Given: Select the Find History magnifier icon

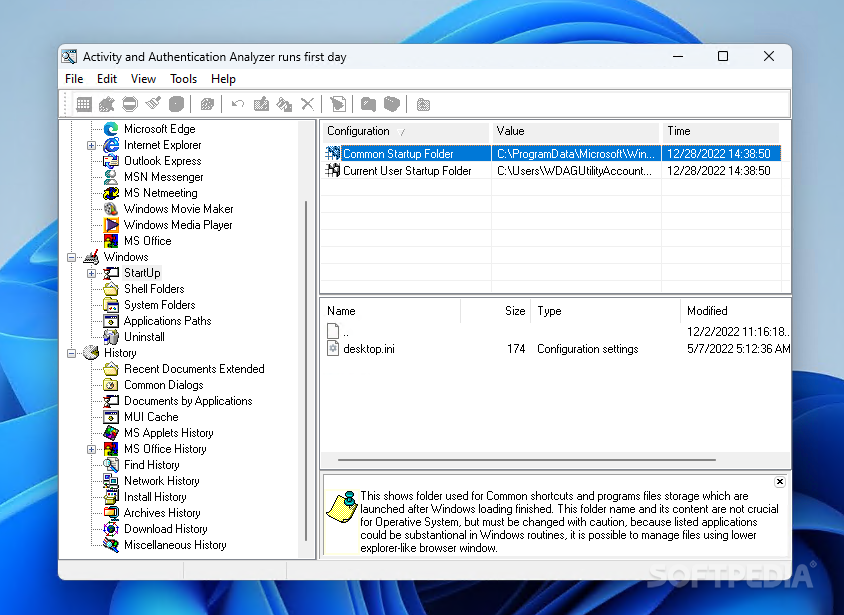Looking at the screenshot, I should click(111, 465).
